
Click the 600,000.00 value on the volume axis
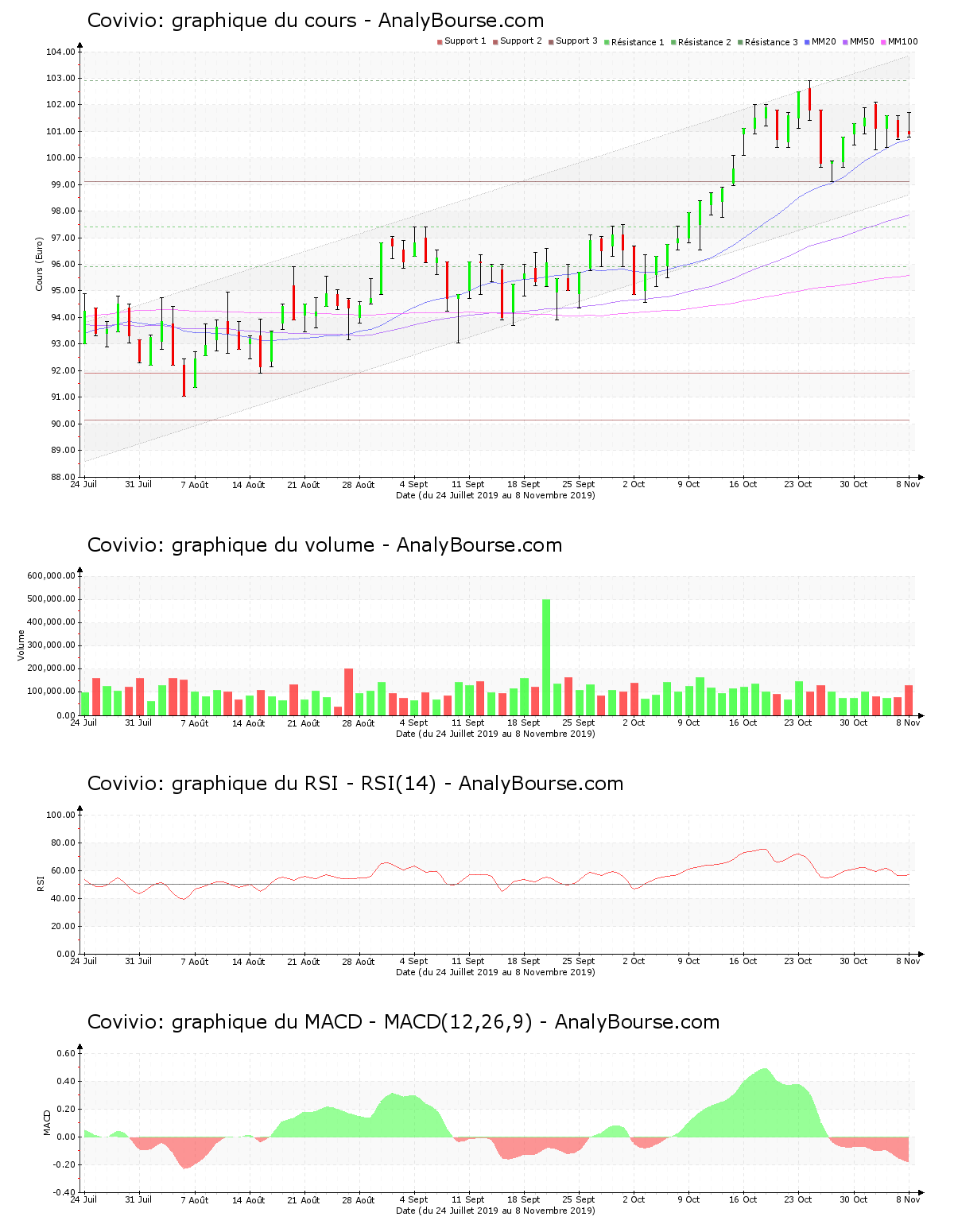[52, 575]
